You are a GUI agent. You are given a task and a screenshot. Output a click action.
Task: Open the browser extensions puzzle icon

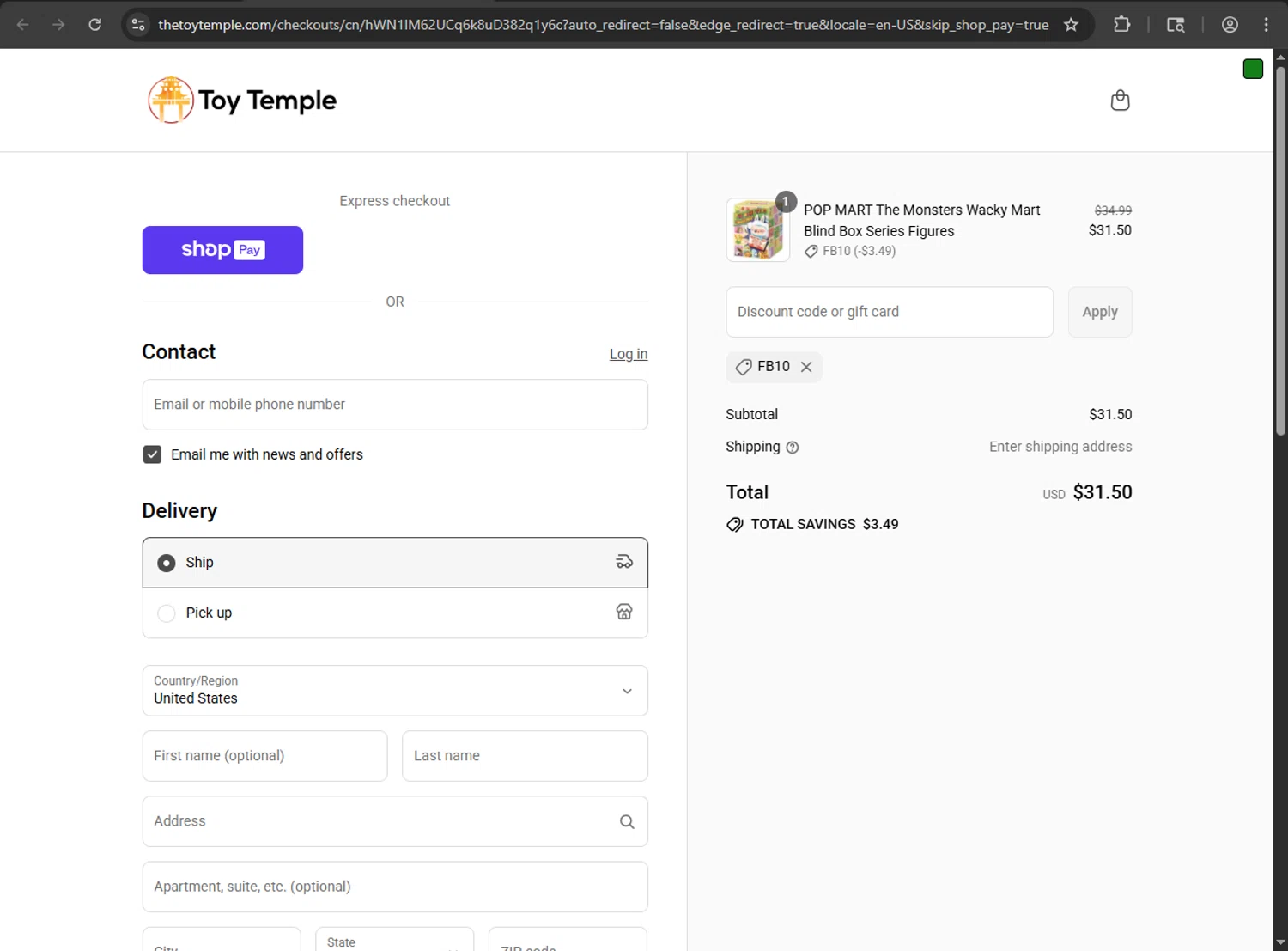pyautogui.click(x=1121, y=24)
